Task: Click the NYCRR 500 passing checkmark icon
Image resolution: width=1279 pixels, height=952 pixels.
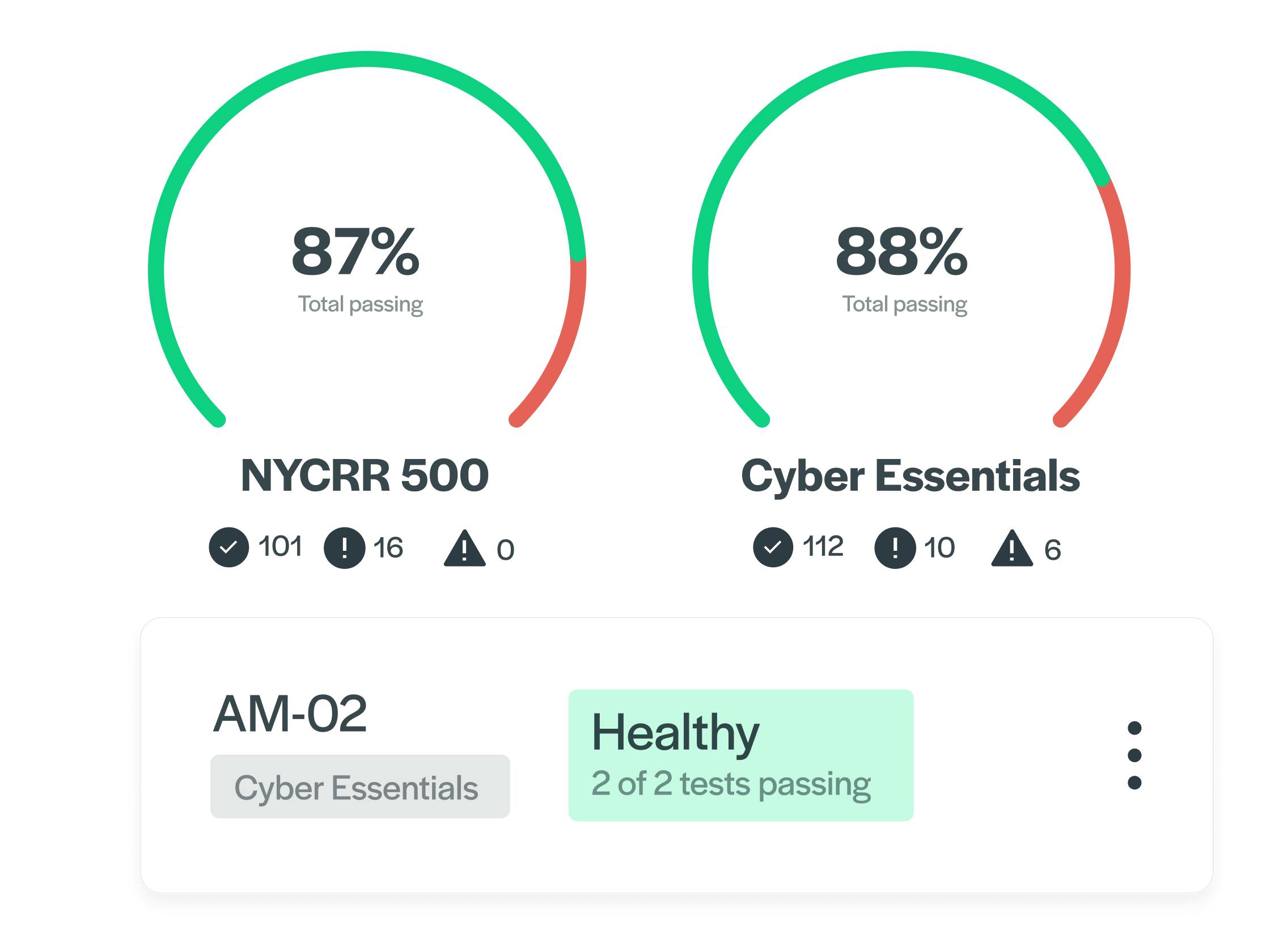Action: click(229, 547)
